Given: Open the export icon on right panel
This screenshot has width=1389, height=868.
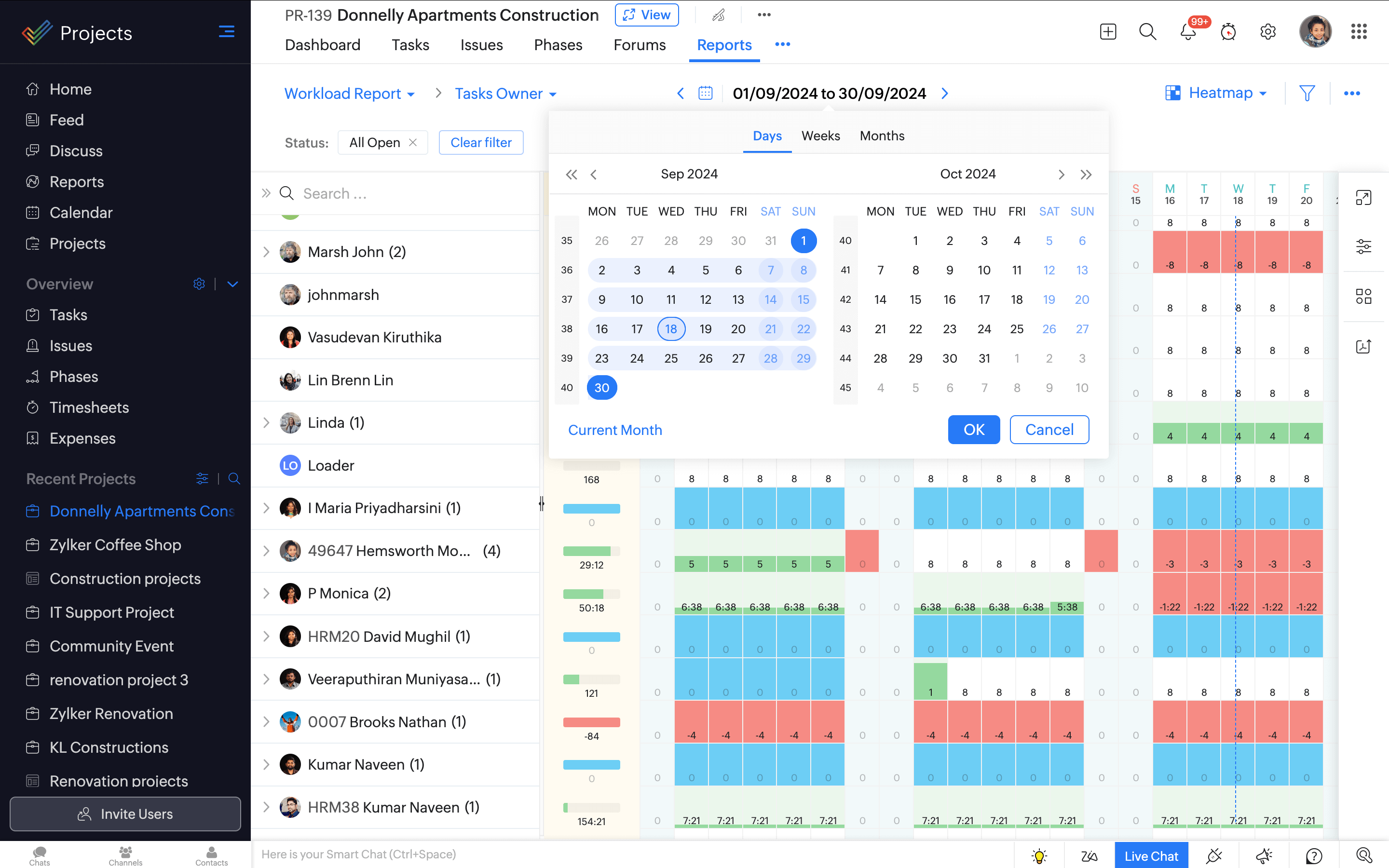Looking at the screenshot, I should pyautogui.click(x=1363, y=347).
